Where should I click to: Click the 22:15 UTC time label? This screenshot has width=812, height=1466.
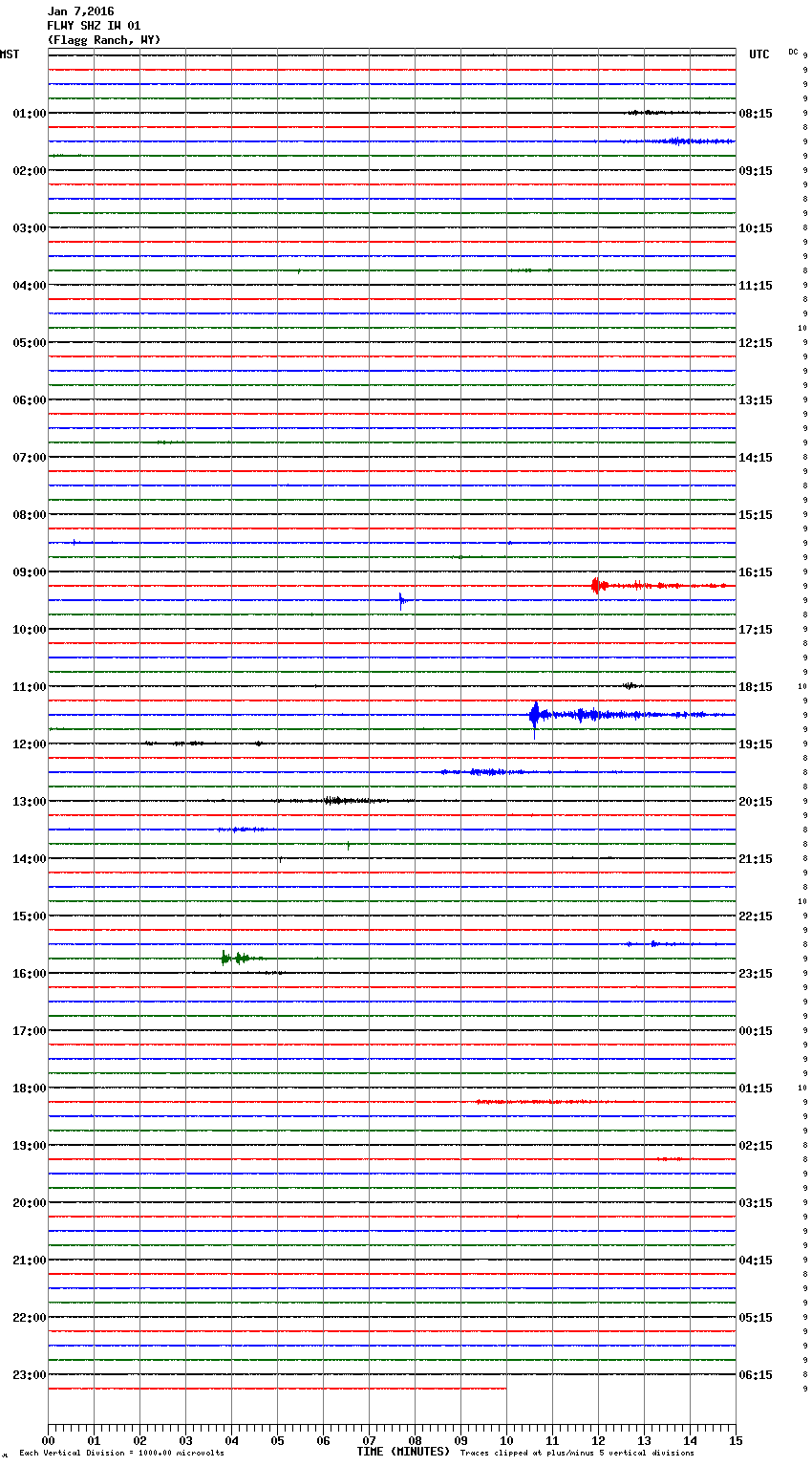tap(756, 916)
